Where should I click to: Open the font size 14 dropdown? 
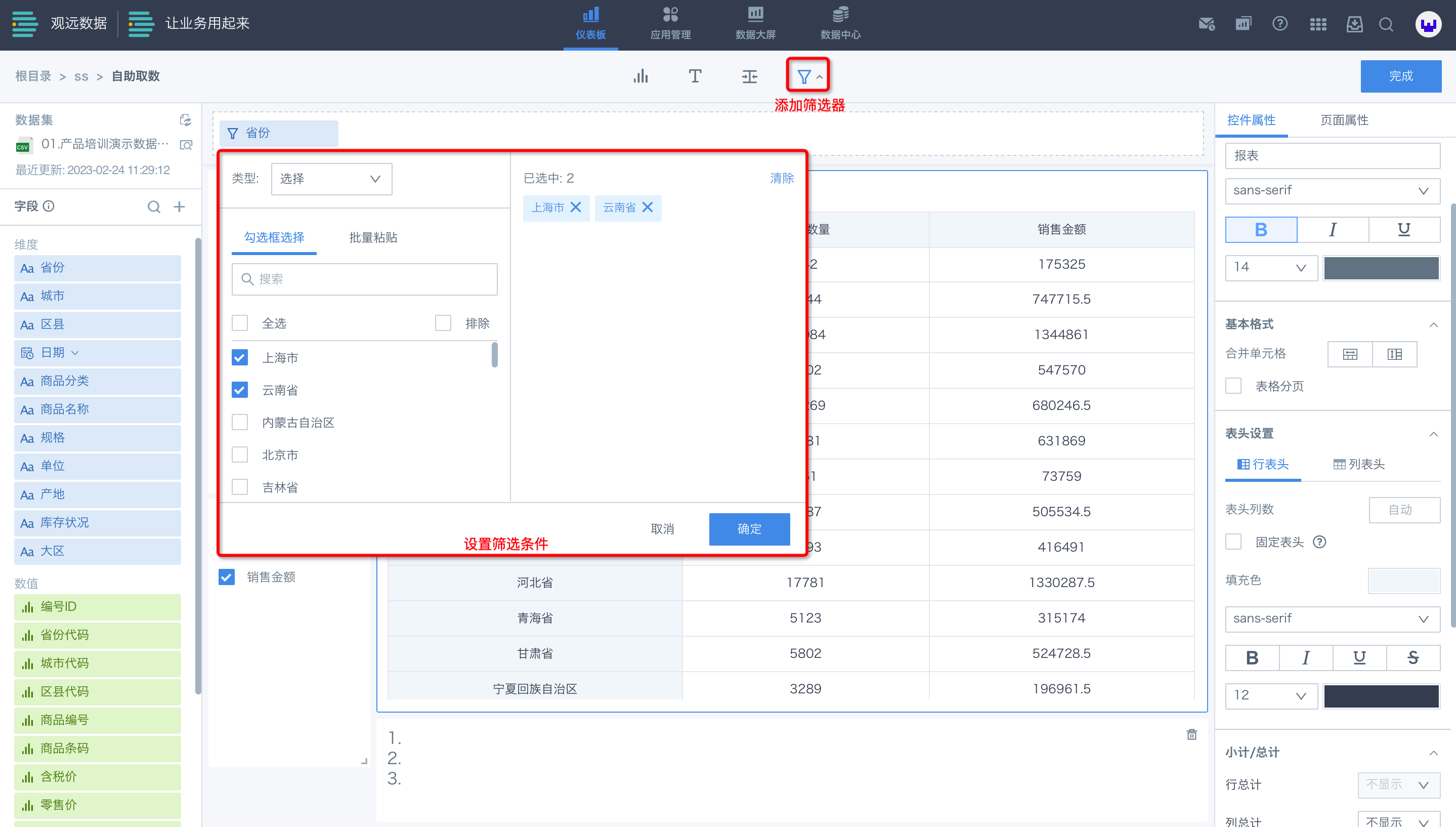(x=1270, y=267)
